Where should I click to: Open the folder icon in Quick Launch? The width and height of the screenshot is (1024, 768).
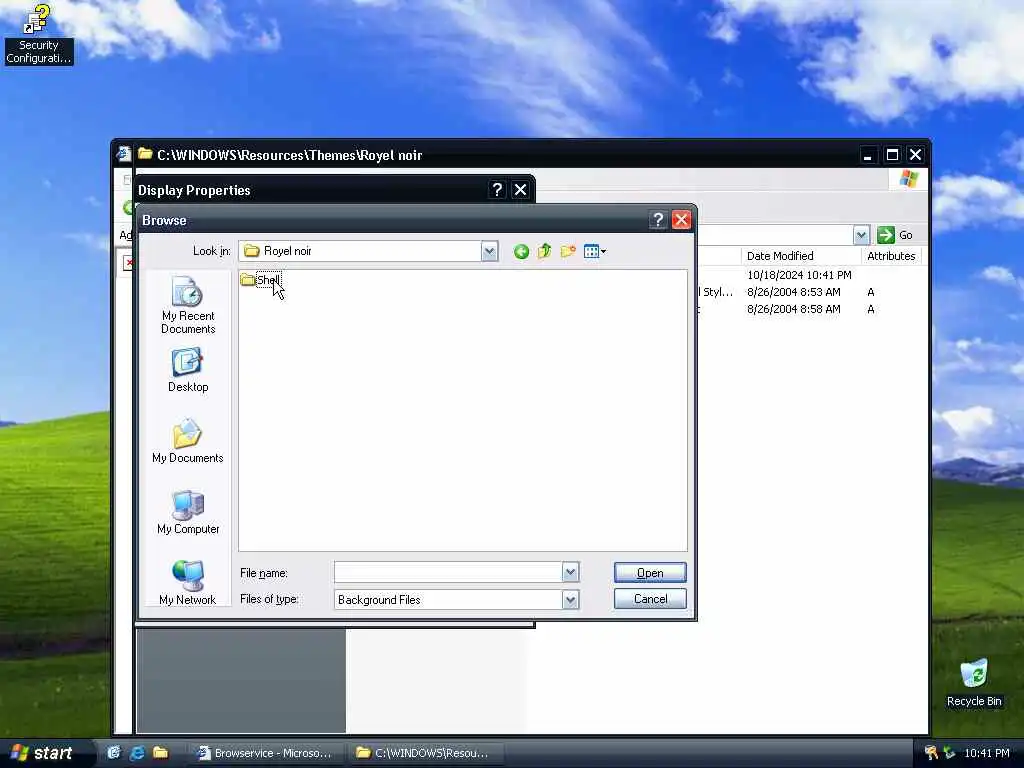click(160, 753)
